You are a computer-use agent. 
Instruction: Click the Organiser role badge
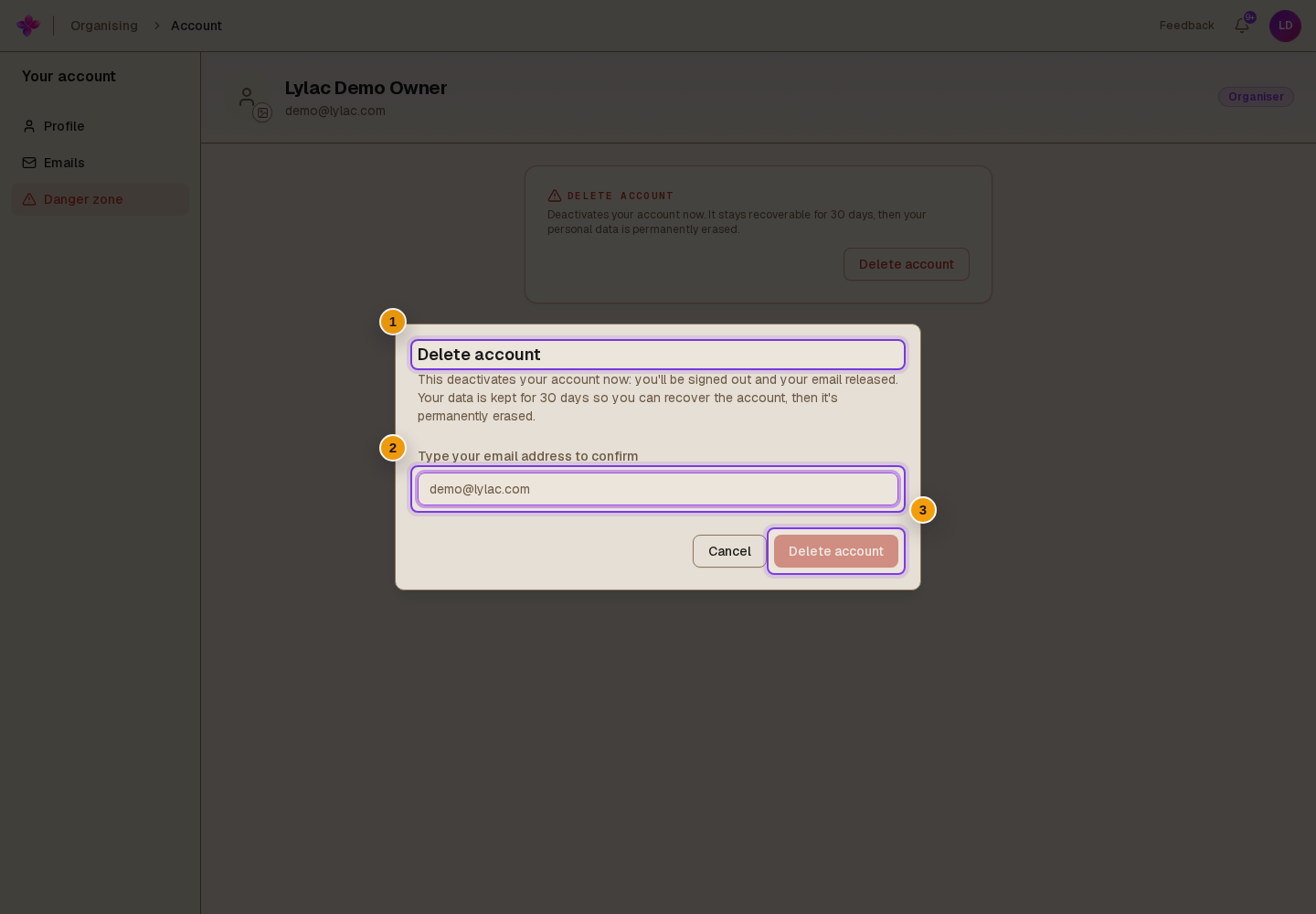1256,97
